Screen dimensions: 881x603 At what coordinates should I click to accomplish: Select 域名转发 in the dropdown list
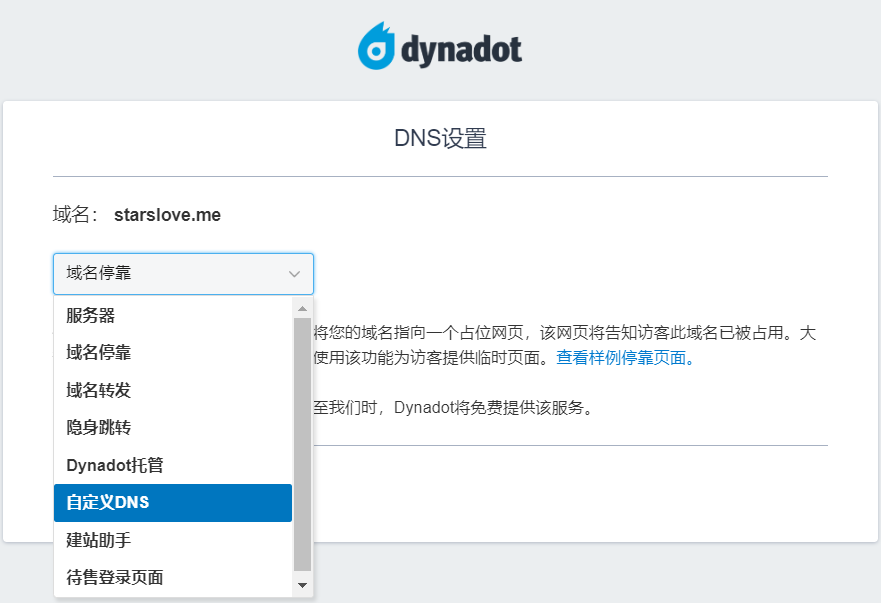click(x=173, y=390)
